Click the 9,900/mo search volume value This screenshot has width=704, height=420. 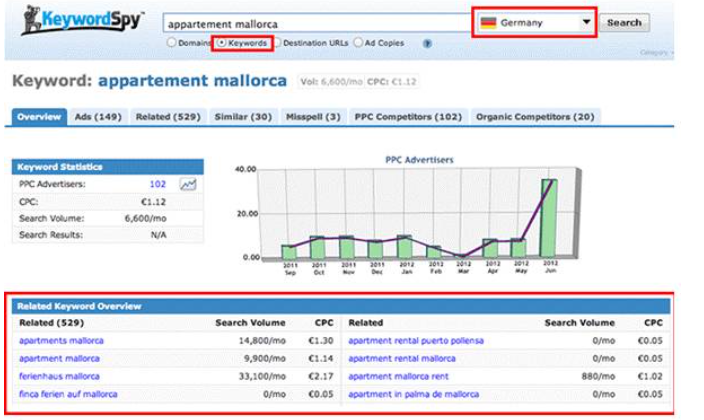(264, 358)
